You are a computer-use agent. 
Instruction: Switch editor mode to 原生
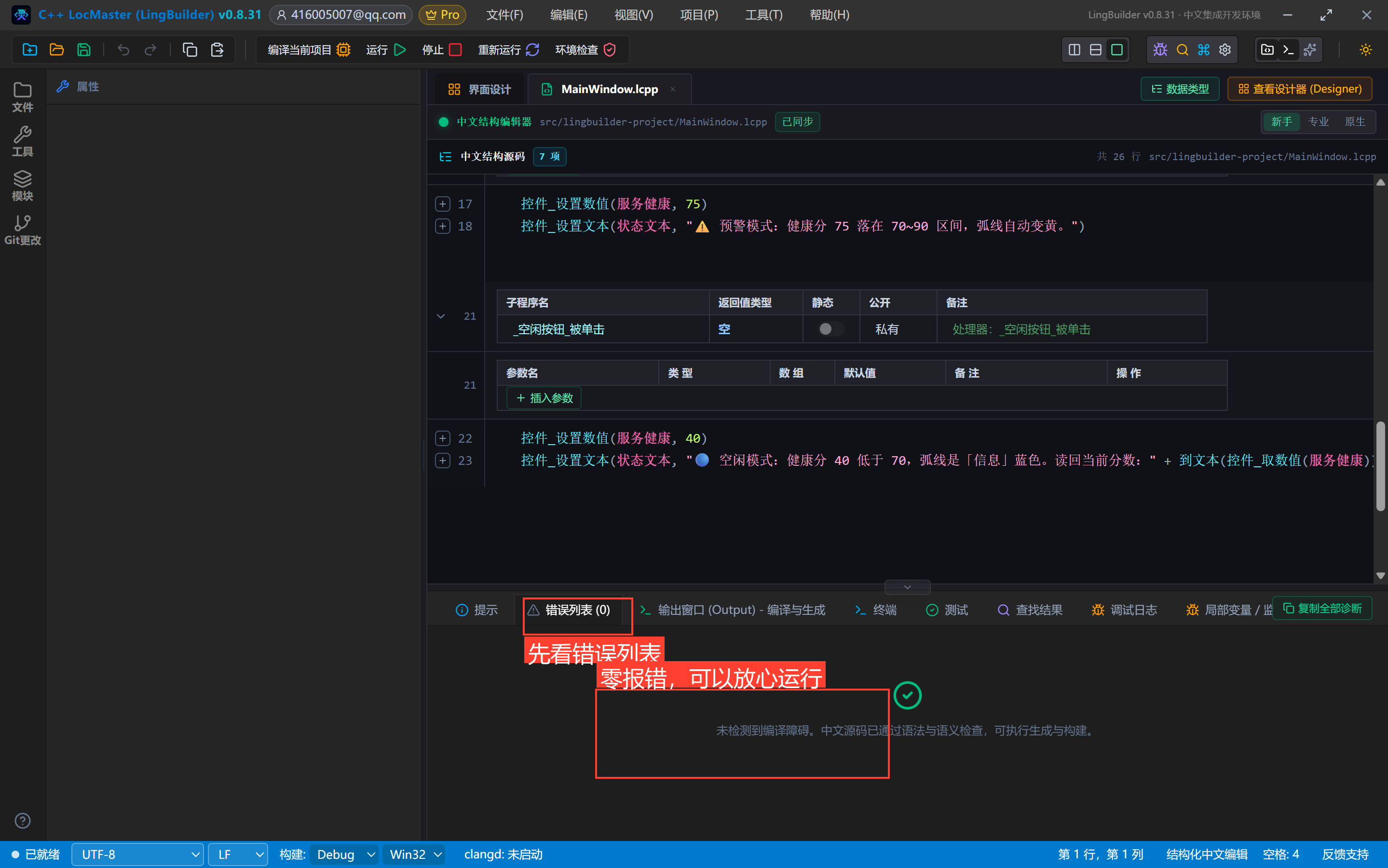click(1355, 122)
